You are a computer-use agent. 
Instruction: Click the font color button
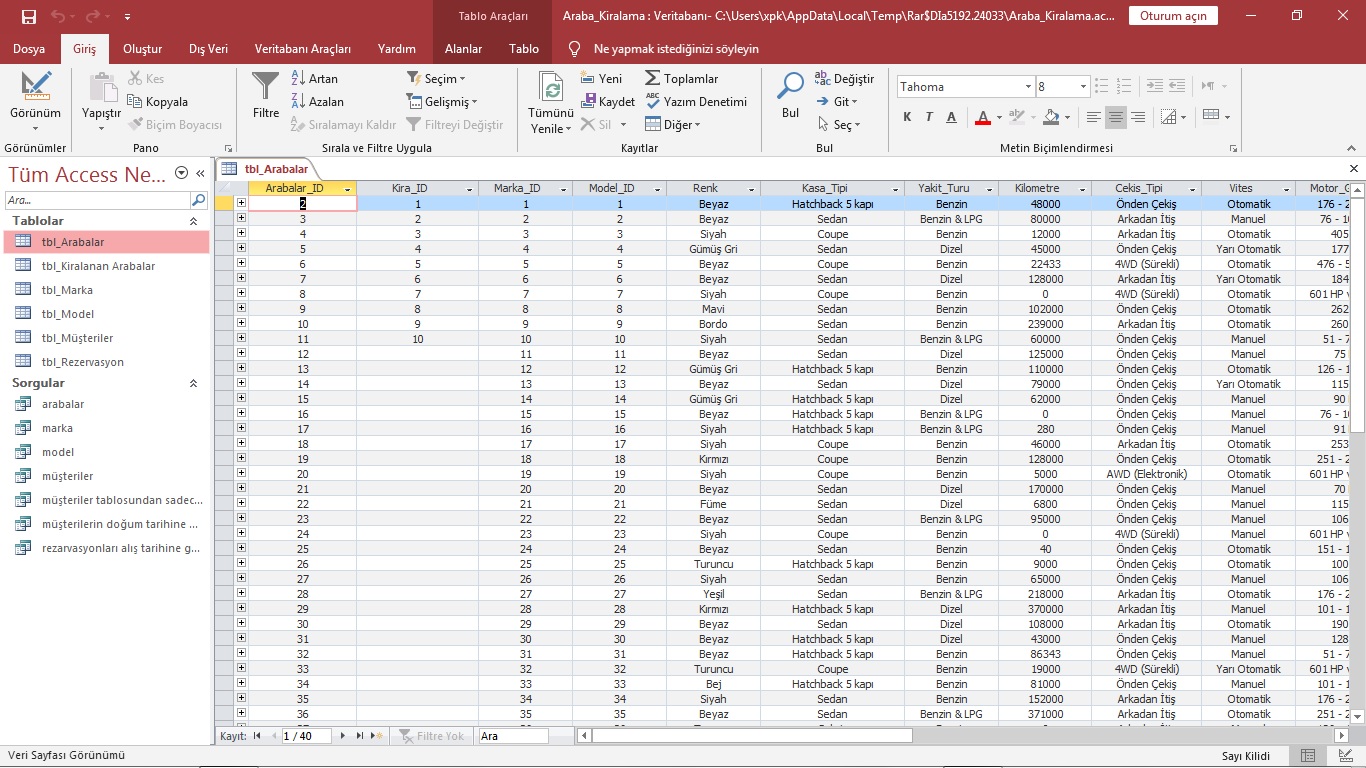tap(982, 117)
